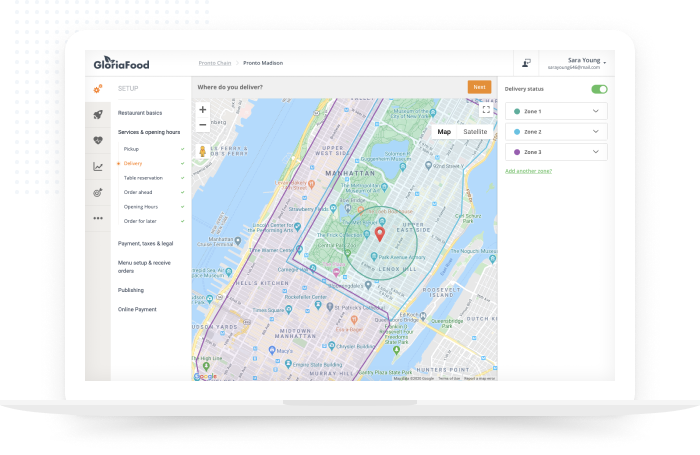Zoom out on the map with minus
The width and height of the screenshot is (700, 455).
(203, 125)
